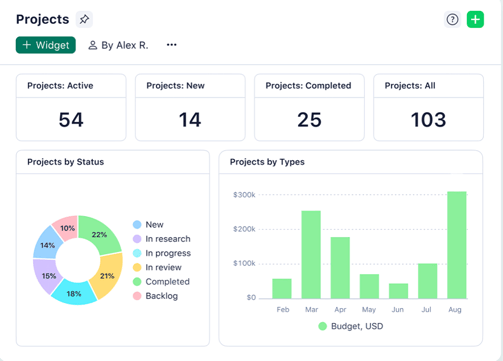The image size is (503, 361).
Task: Click the $100k axis label
Action: (x=244, y=263)
